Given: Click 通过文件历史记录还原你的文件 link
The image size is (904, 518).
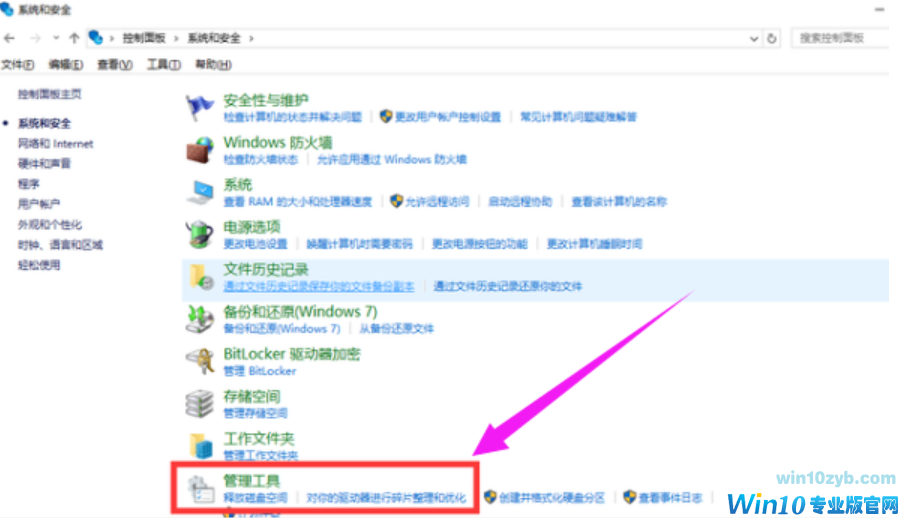Looking at the screenshot, I should point(507,286).
